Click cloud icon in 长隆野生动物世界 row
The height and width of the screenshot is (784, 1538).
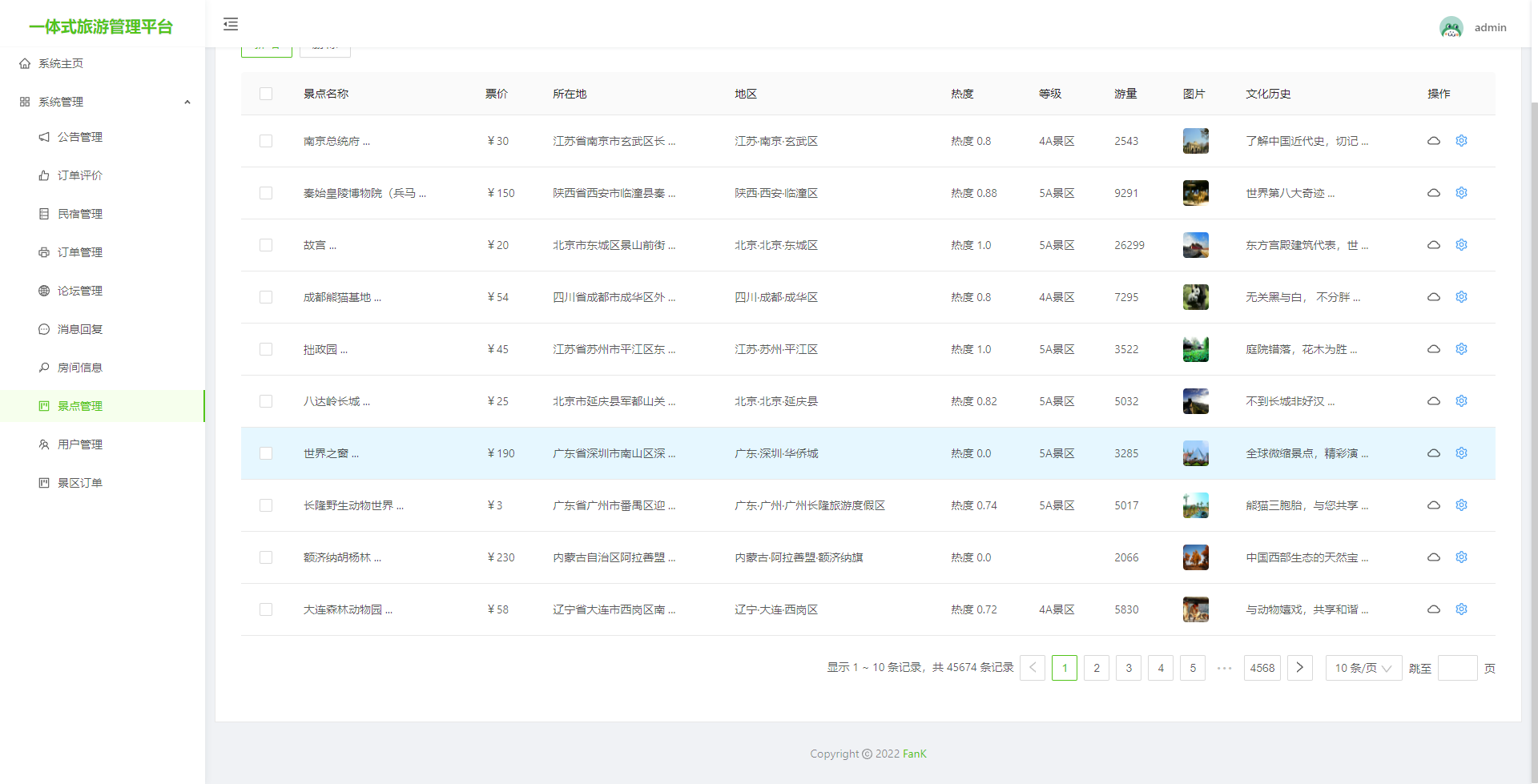coord(1434,505)
